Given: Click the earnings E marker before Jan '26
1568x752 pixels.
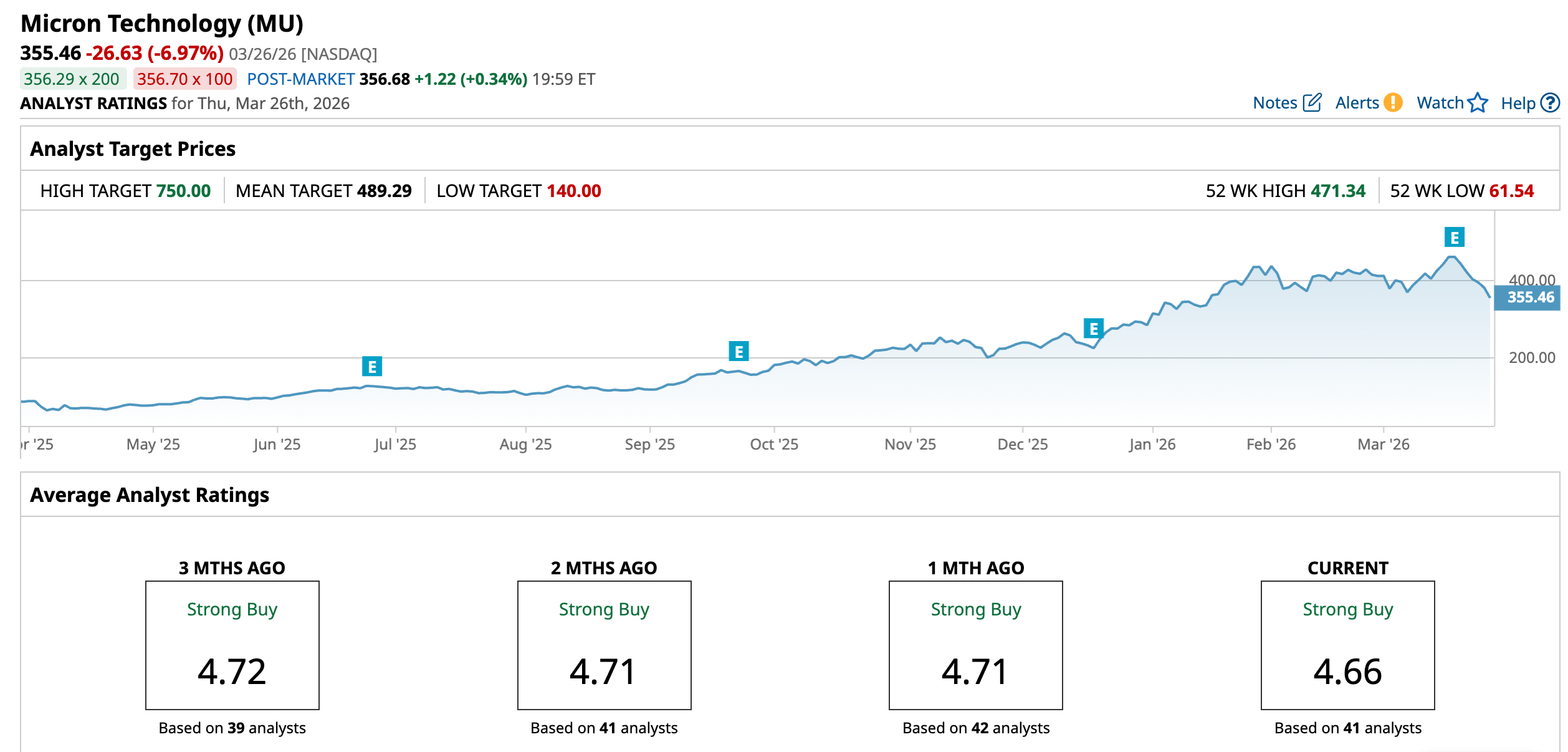Looking at the screenshot, I should coord(1094,329).
